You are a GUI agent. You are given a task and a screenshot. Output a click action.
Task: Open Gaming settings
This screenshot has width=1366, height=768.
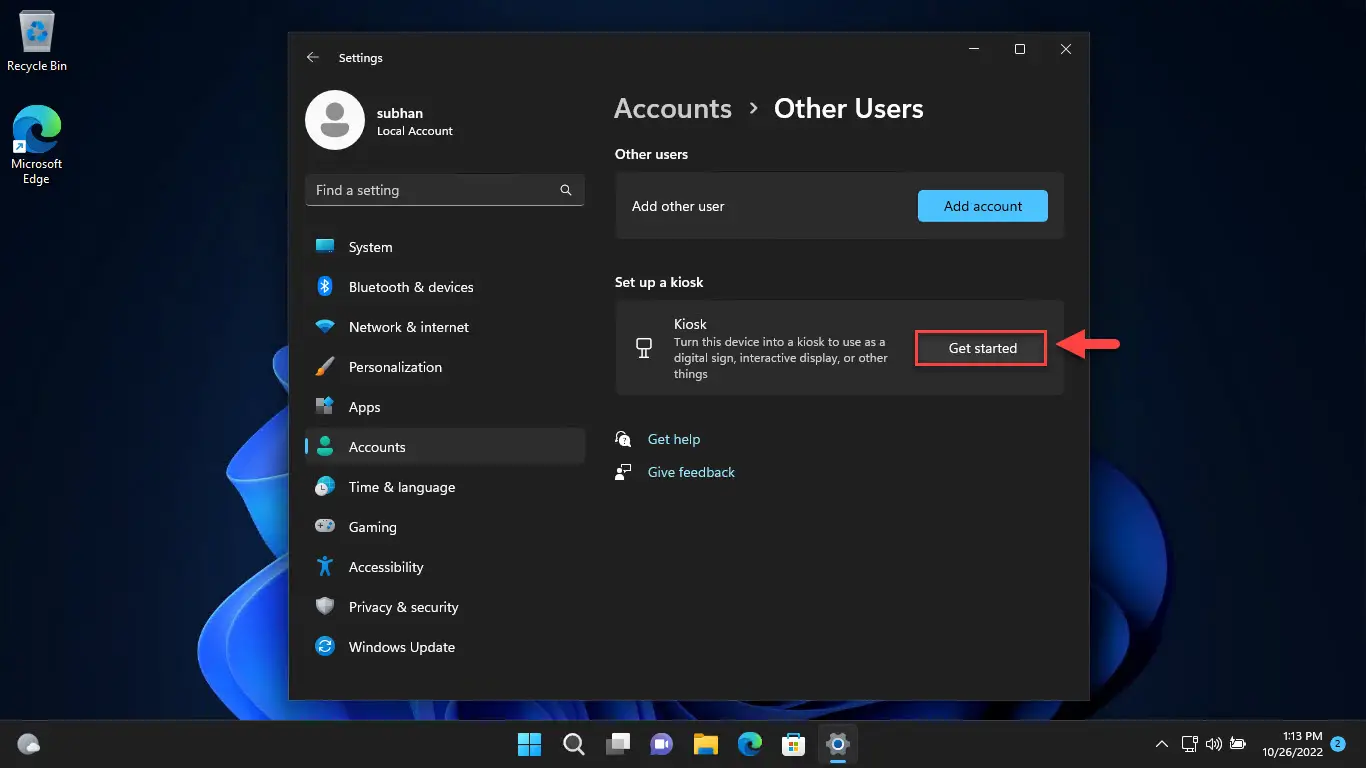coord(445,527)
